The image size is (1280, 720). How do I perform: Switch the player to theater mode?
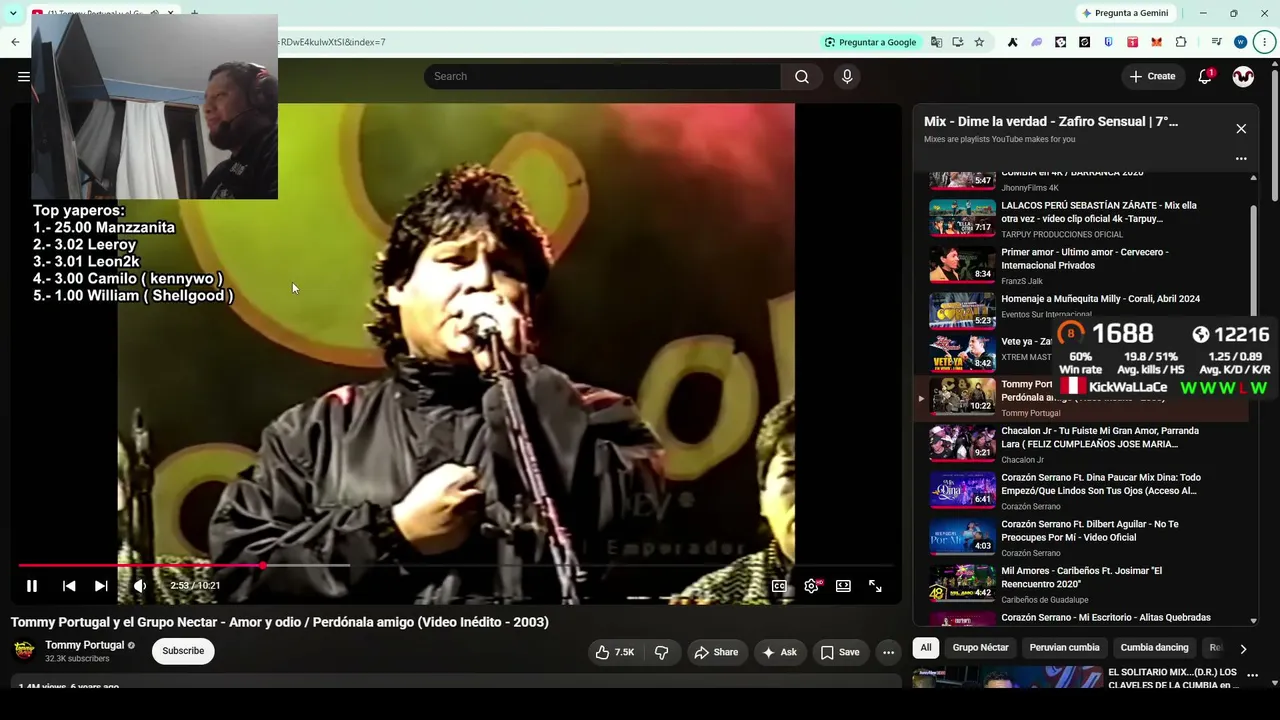843,586
